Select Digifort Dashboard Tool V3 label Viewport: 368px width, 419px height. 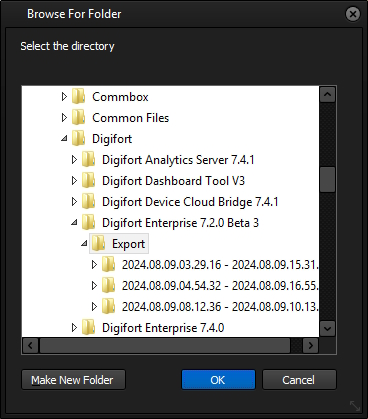click(x=173, y=181)
